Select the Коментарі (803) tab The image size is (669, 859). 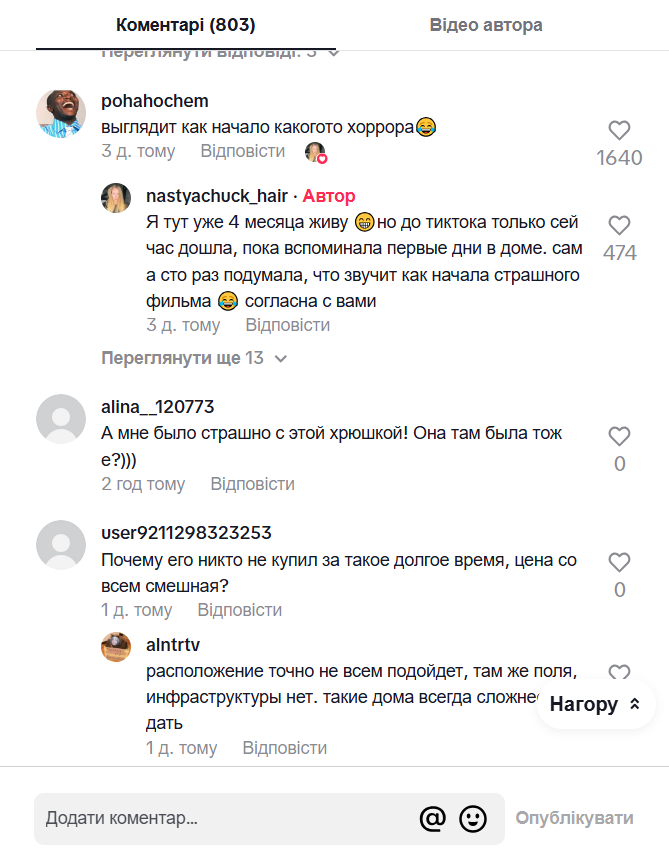click(186, 25)
